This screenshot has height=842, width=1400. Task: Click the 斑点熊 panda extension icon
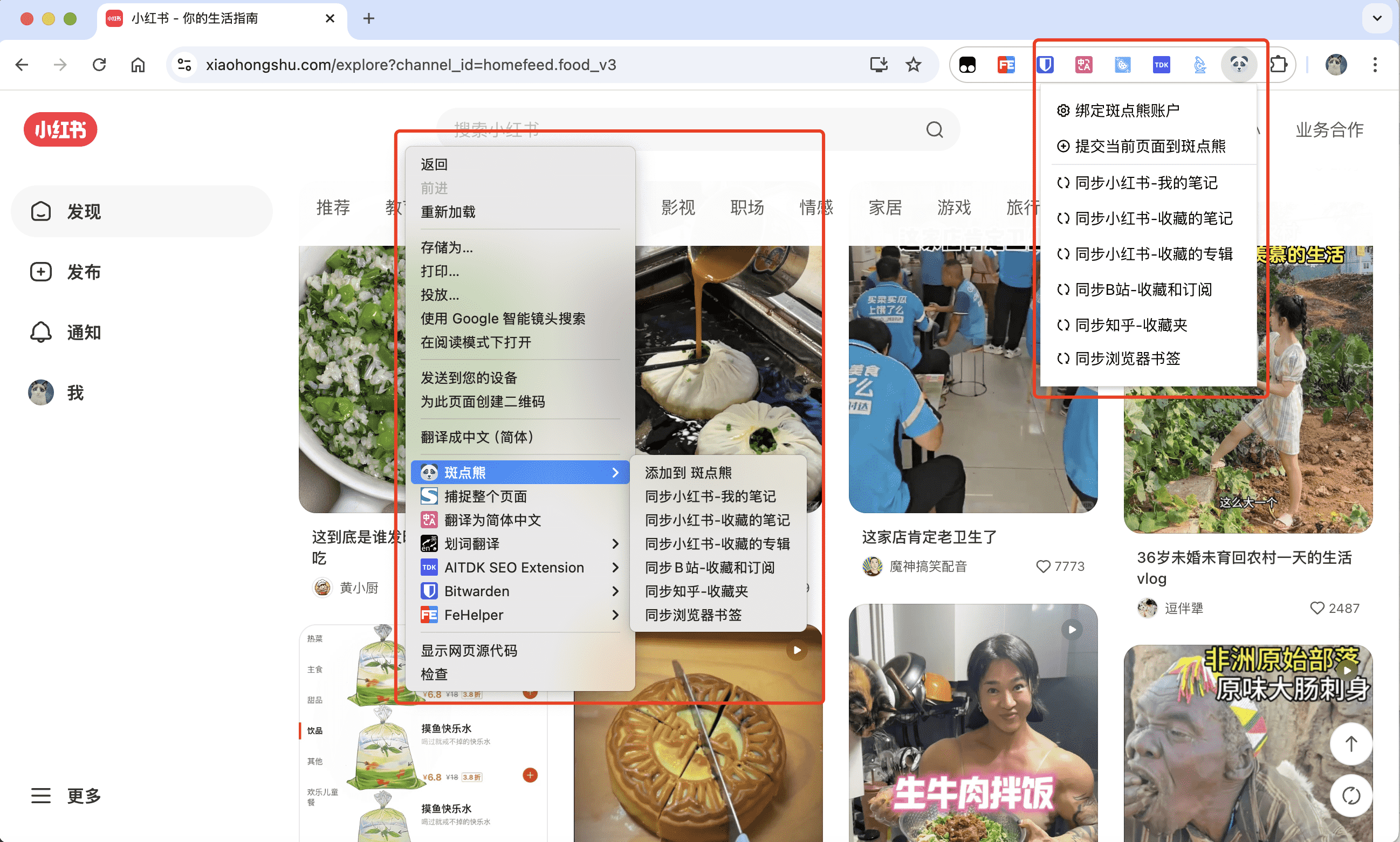tap(1239, 64)
